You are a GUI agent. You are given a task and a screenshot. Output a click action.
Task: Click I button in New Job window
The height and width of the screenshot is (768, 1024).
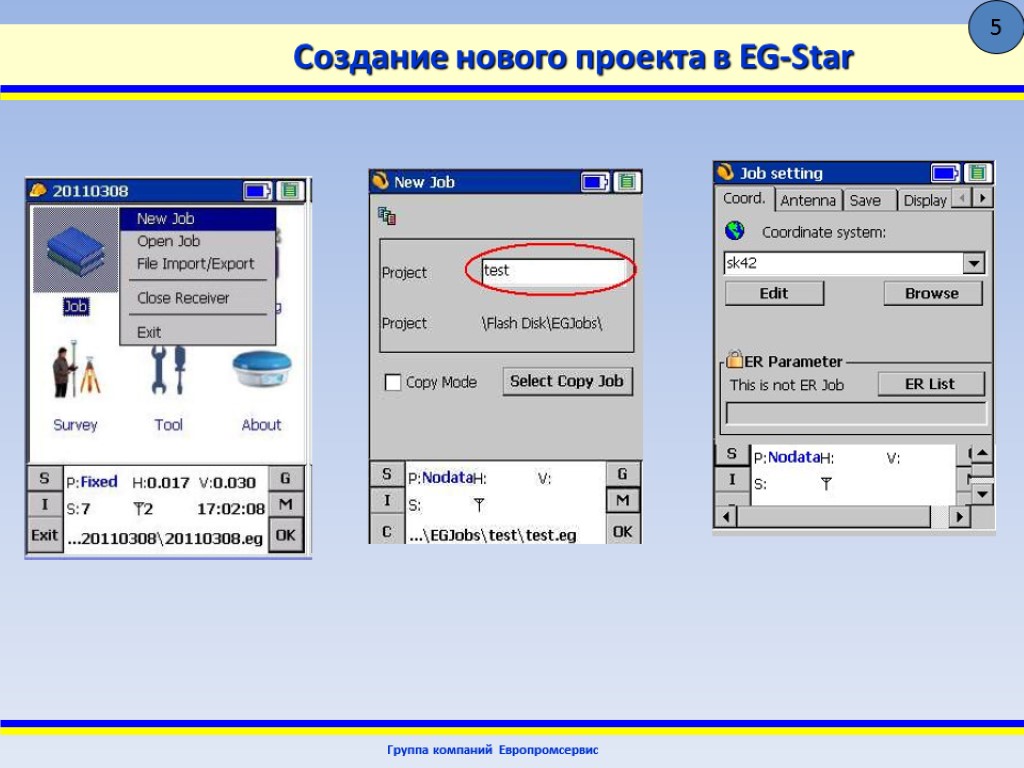coord(387,501)
